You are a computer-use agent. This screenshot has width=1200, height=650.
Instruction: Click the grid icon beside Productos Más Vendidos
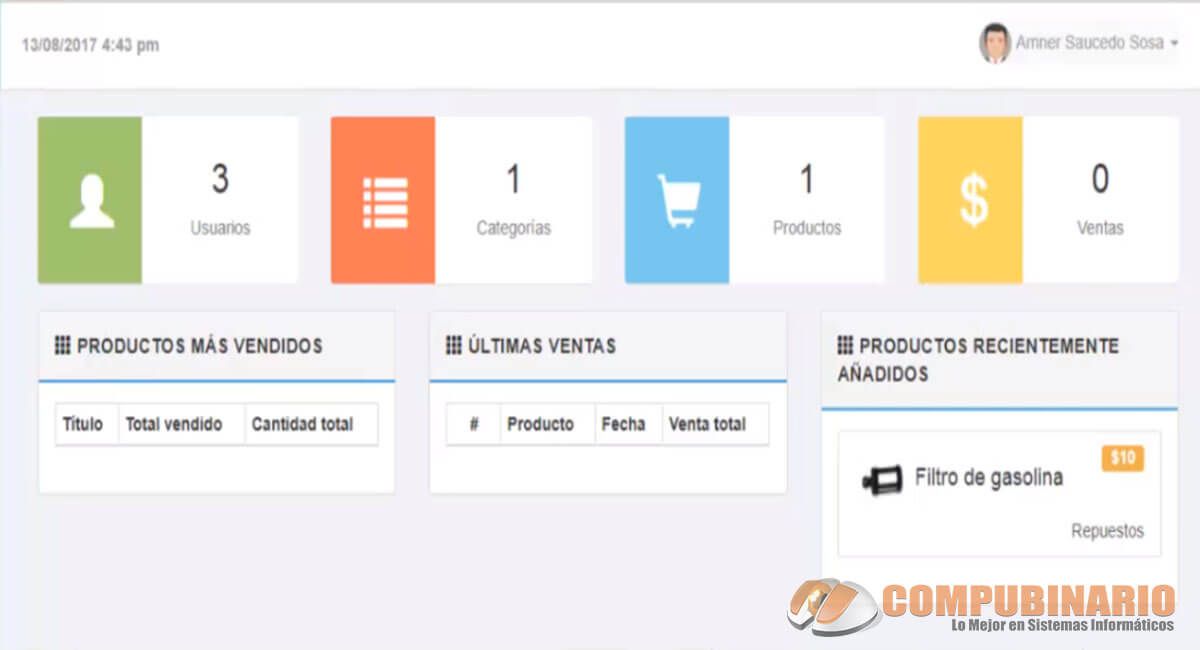[62, 346]
